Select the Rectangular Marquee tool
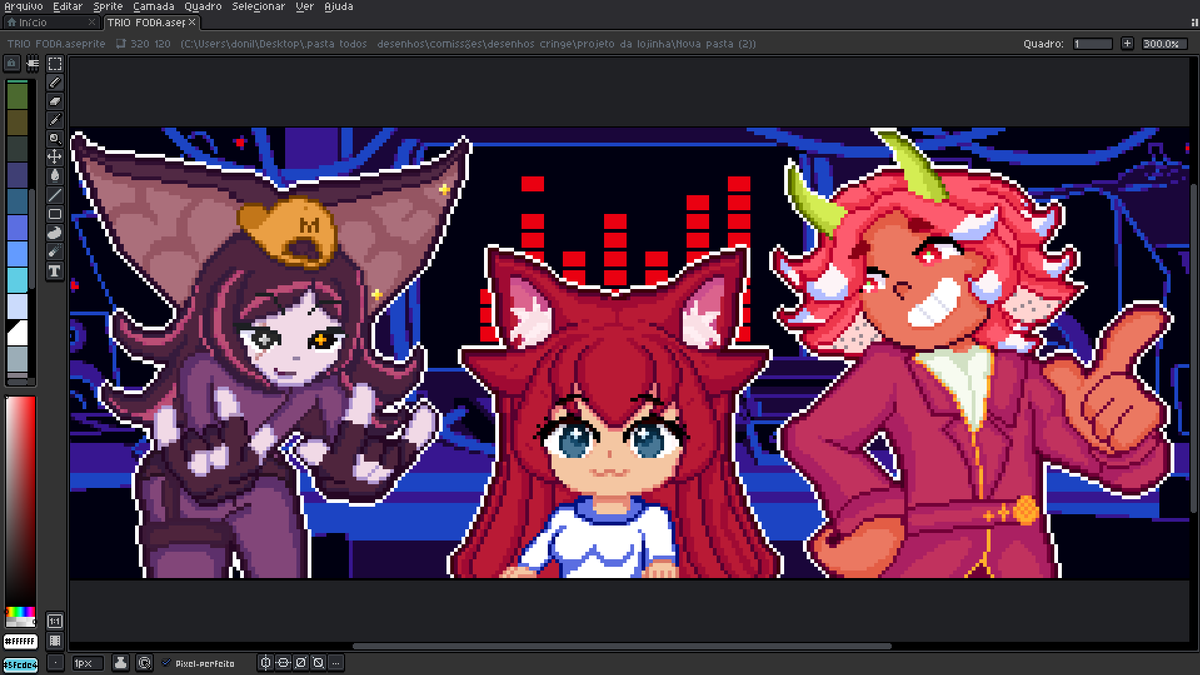 [54, 62]
